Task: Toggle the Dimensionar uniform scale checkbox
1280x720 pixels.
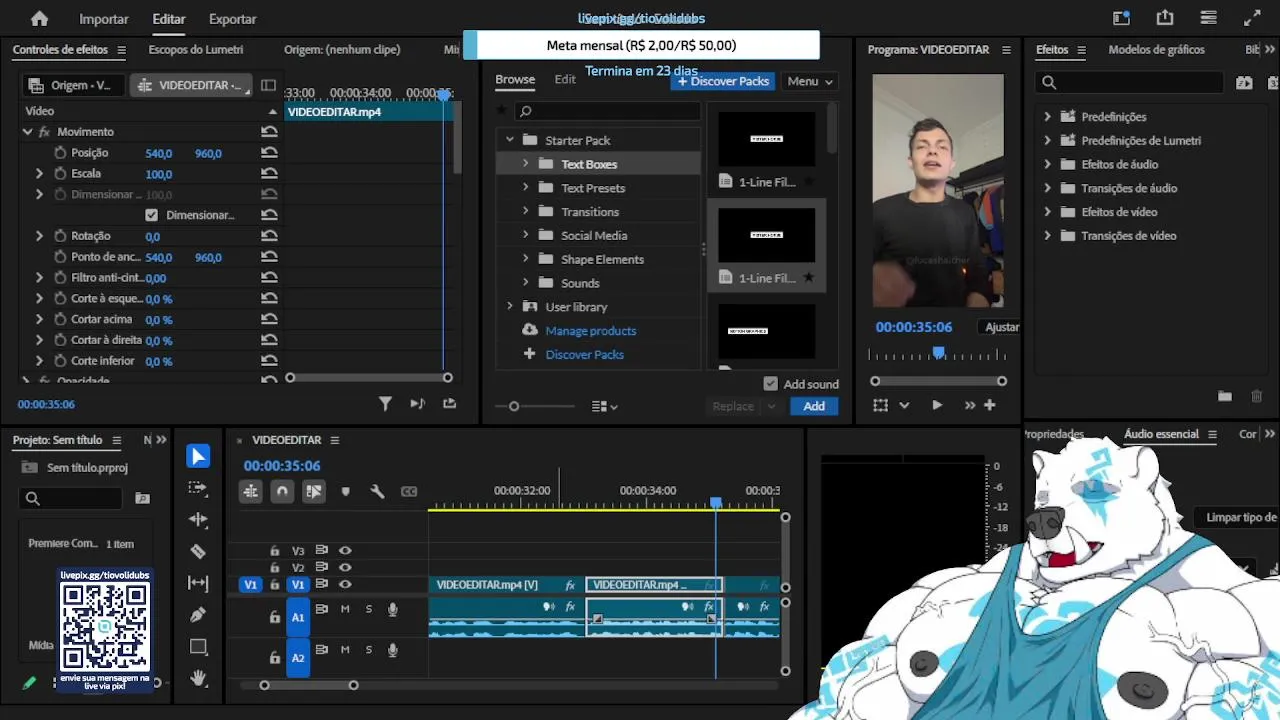Action: point(151,215)
